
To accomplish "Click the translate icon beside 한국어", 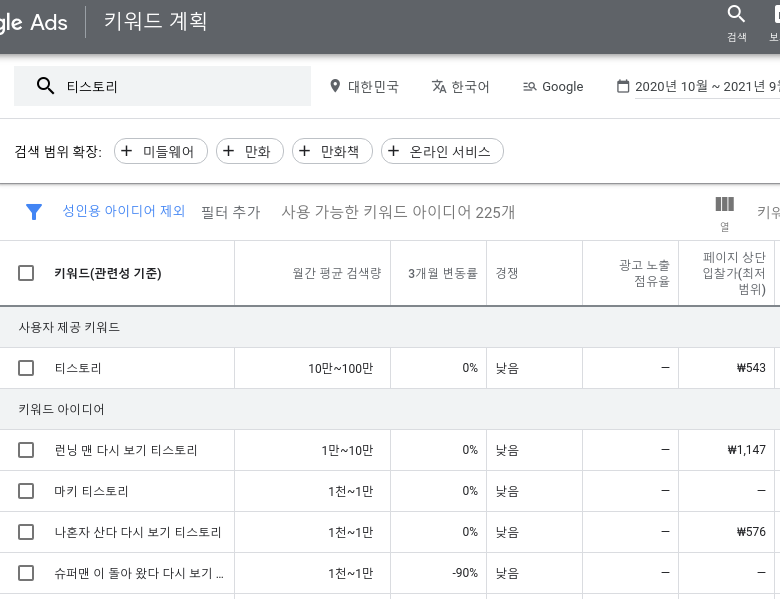I will 439,86.
